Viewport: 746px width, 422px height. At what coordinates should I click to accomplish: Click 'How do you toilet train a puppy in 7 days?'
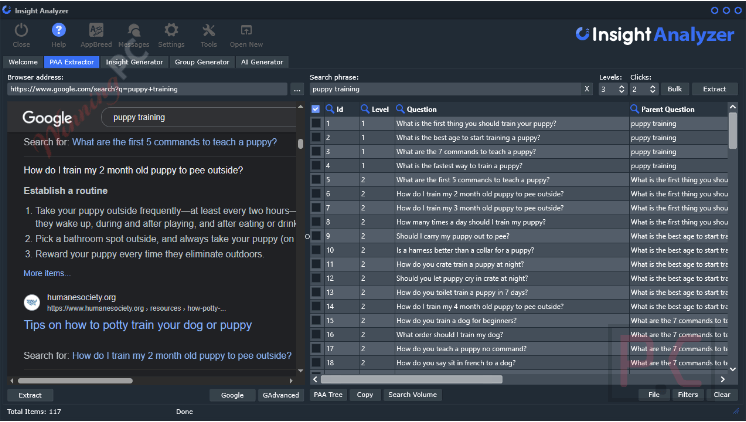click(x=519, y=293)
